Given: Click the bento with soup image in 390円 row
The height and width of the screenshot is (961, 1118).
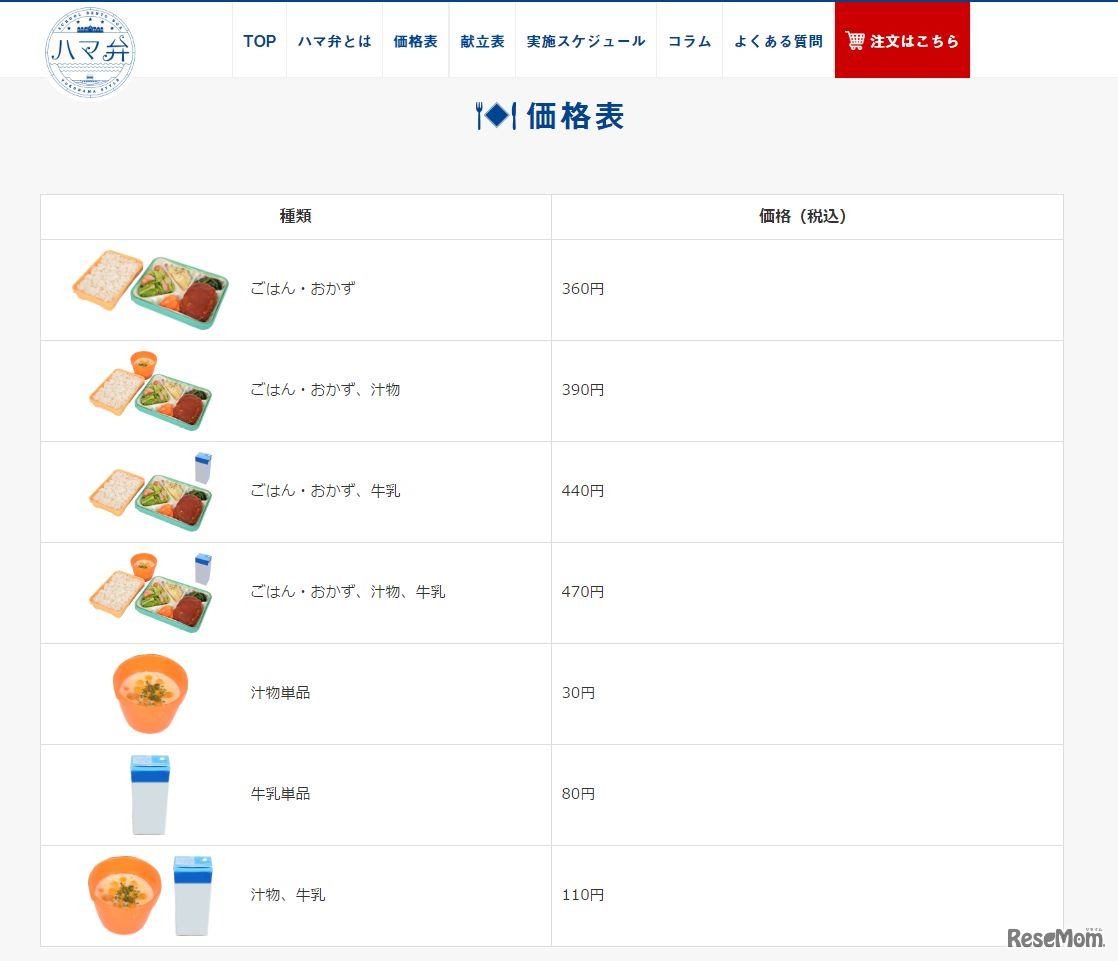Looking at the screenshot, I should click(x=150, y=391).
